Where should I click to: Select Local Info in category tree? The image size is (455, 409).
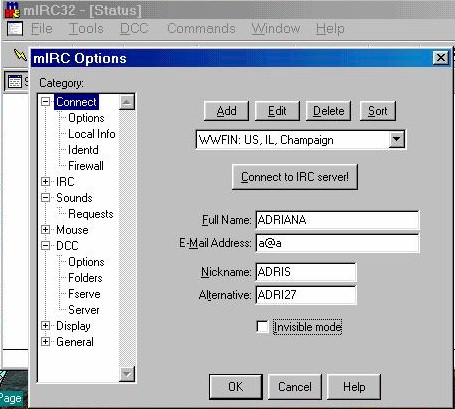92,134
